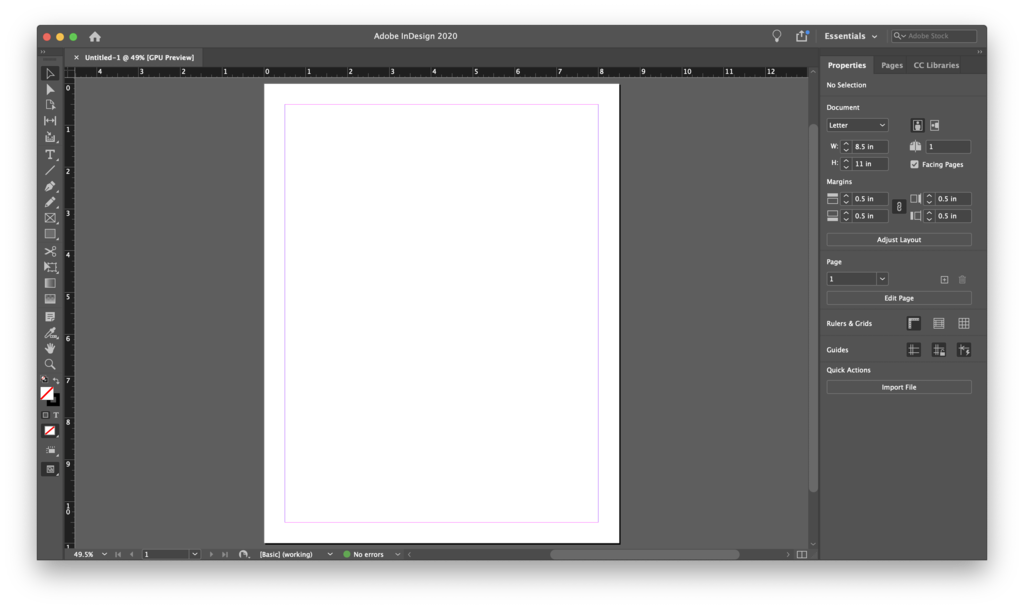
Task: Click the Home icon
Action: coord(95,37)
